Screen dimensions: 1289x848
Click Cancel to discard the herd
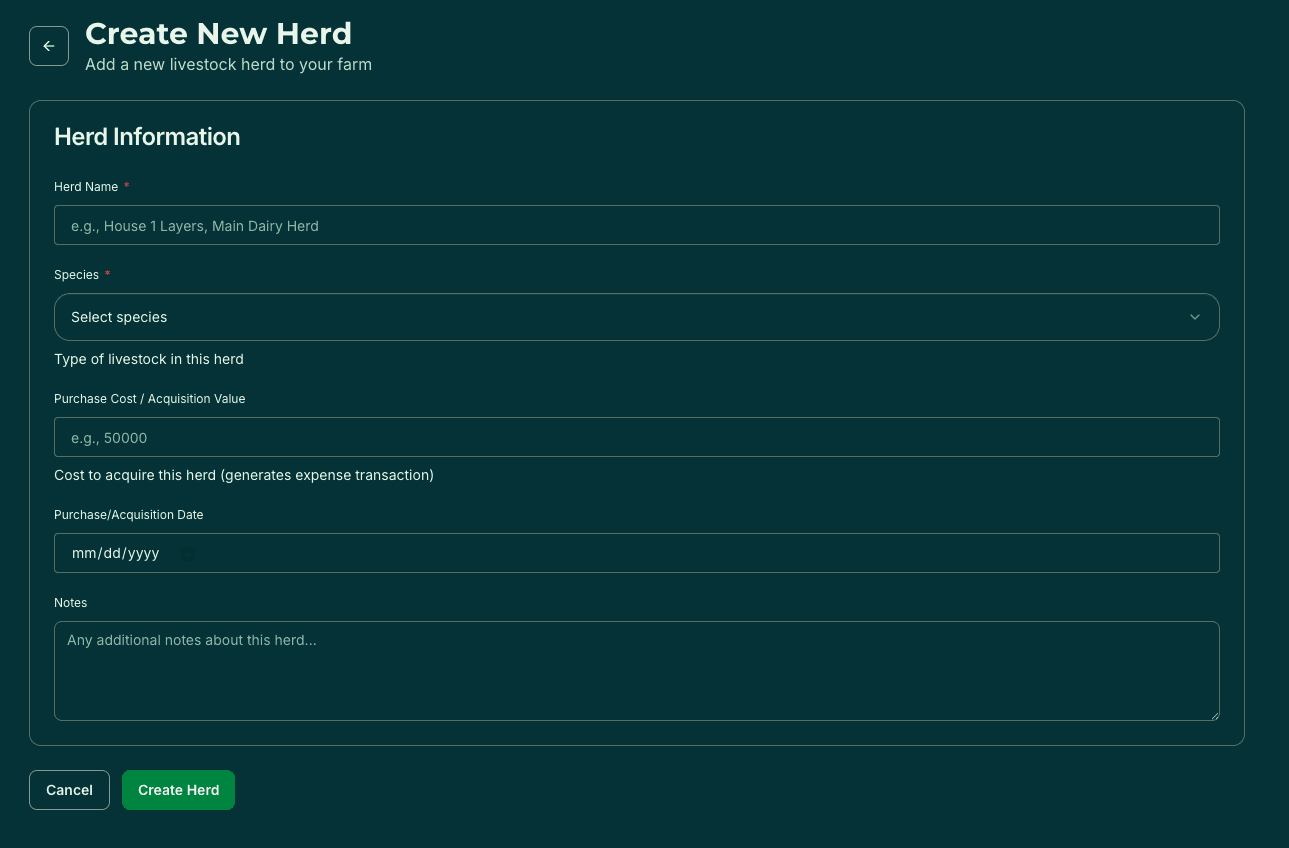tap(69, 790)
